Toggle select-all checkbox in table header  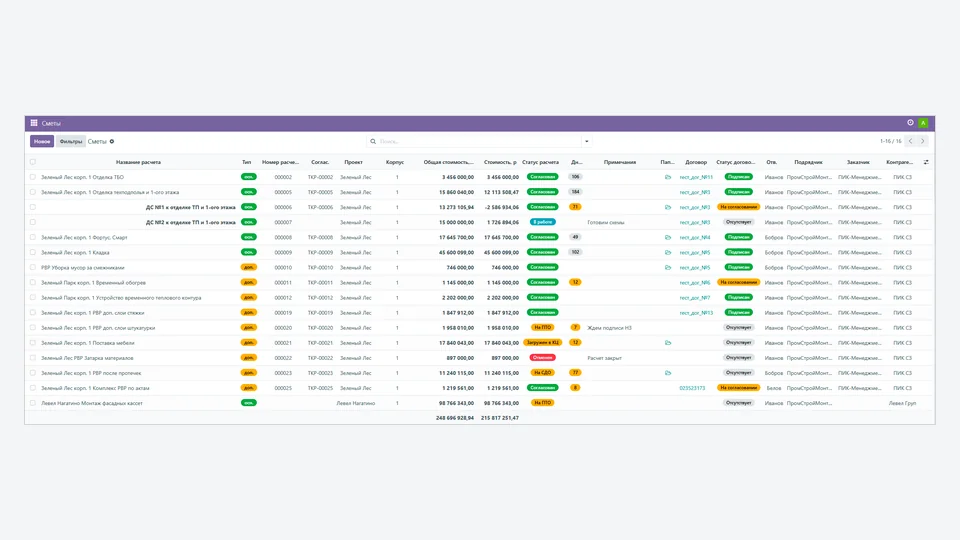click(x=33, y=162)
